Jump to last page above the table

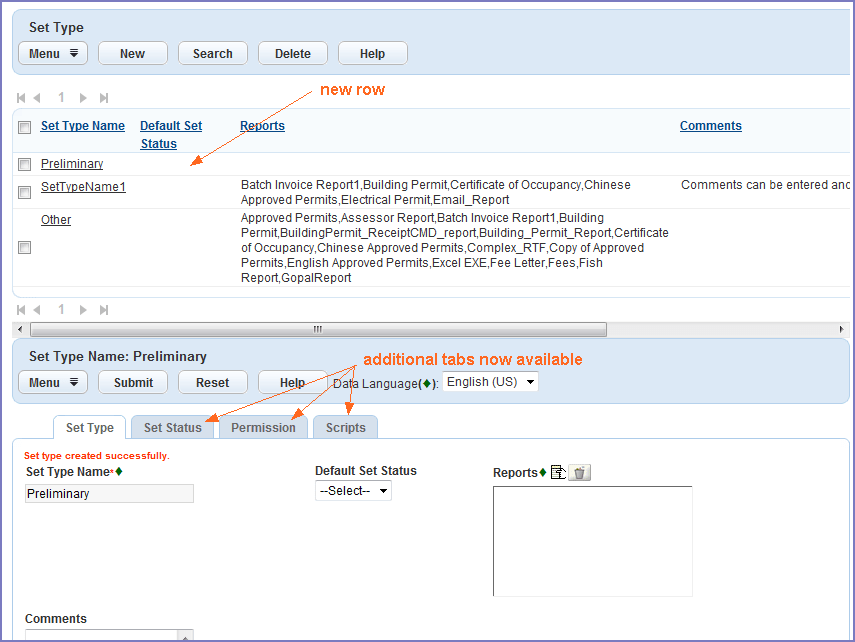click(104, 98)
